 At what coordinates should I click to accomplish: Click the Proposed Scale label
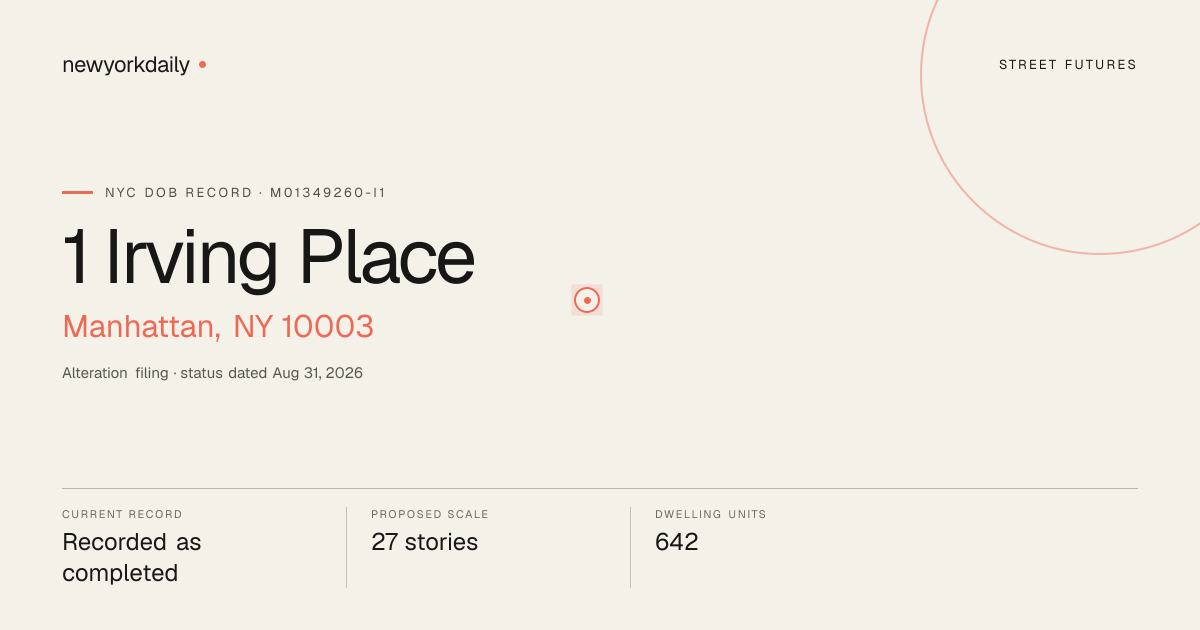click(x=430, y=514)
